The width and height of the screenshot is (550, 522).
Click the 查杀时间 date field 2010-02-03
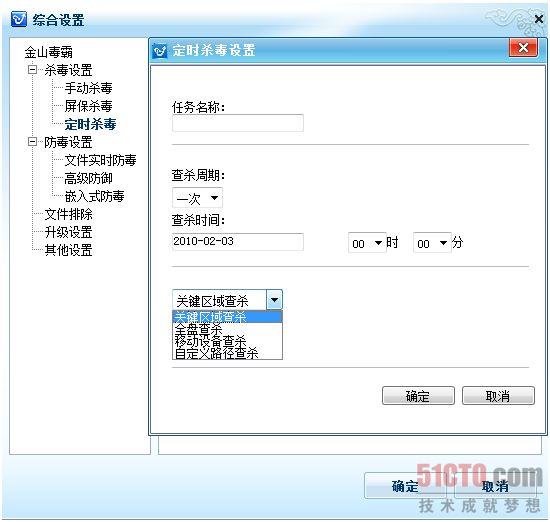click(x=238, y=242)
